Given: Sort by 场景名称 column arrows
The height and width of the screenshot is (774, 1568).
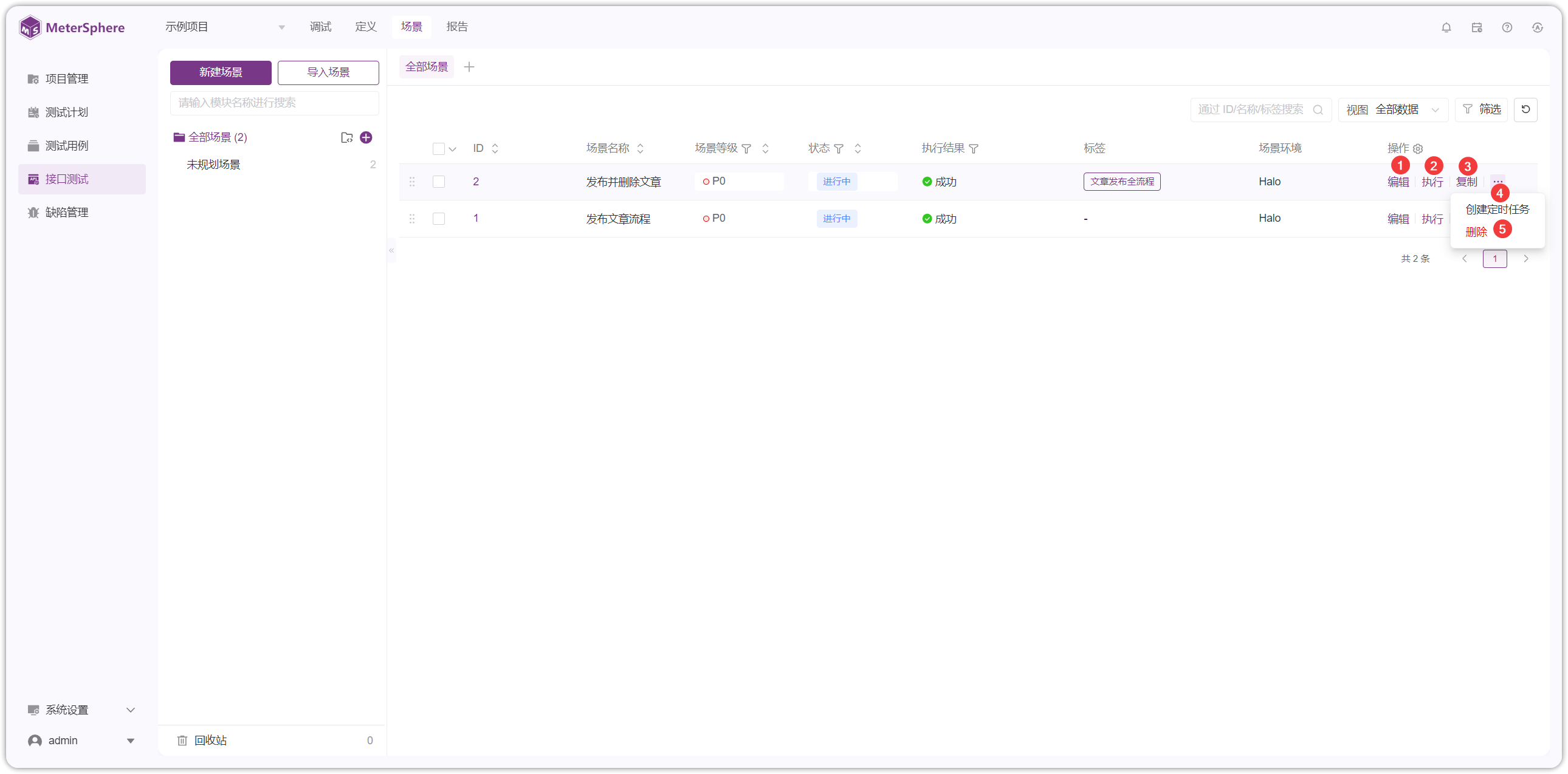Looking at the screenshot, I should [641, 148].
